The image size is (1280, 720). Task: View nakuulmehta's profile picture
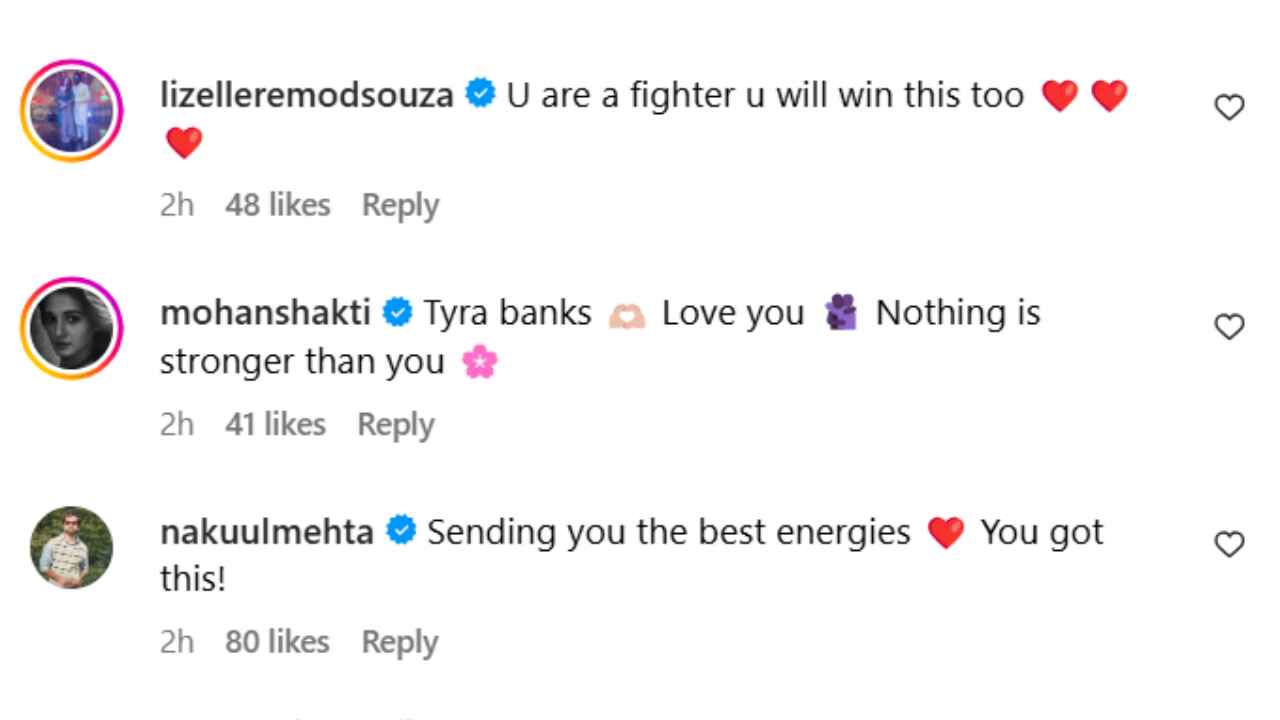[72, 547]
